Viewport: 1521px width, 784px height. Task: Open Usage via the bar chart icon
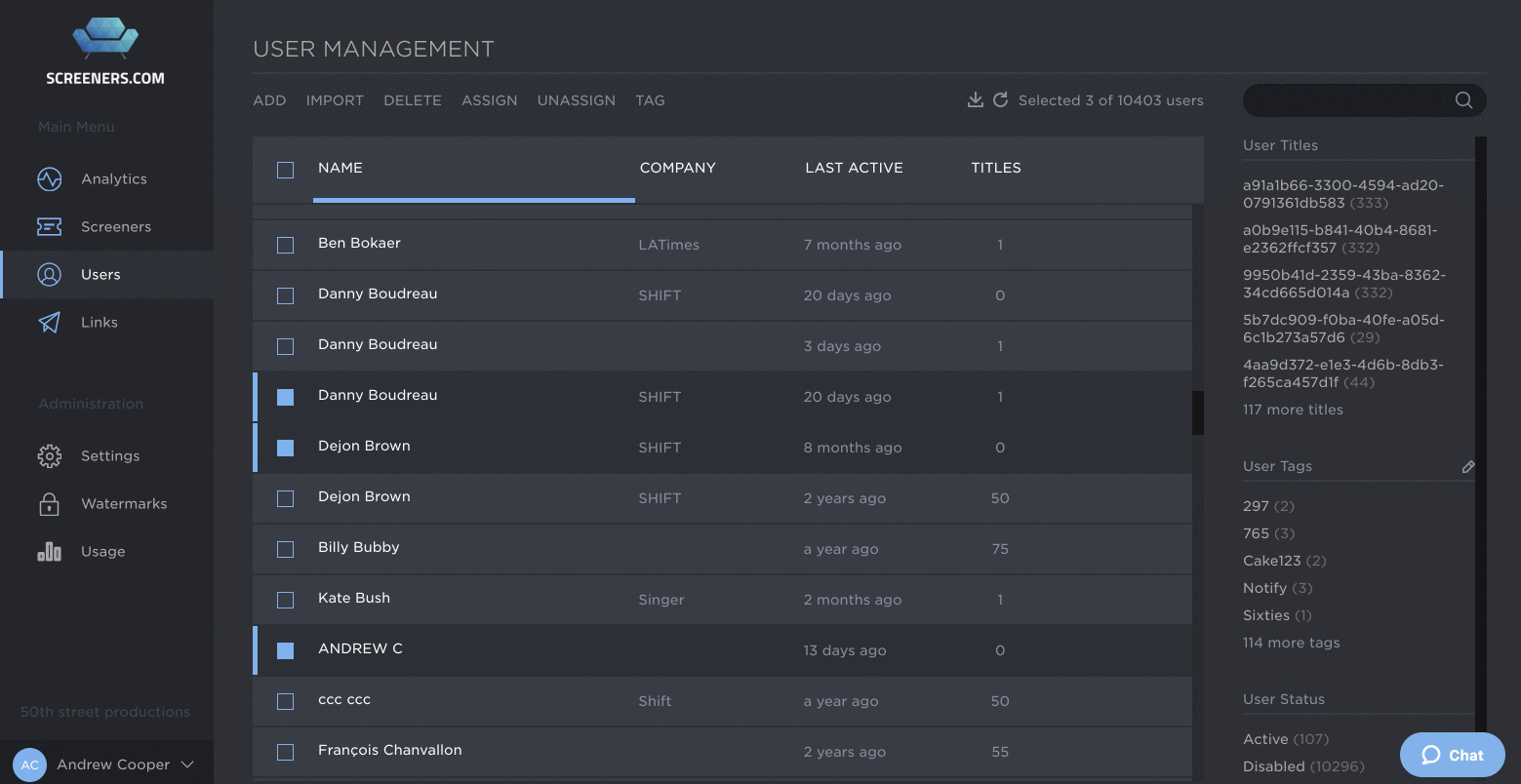[x=49, y=552]
